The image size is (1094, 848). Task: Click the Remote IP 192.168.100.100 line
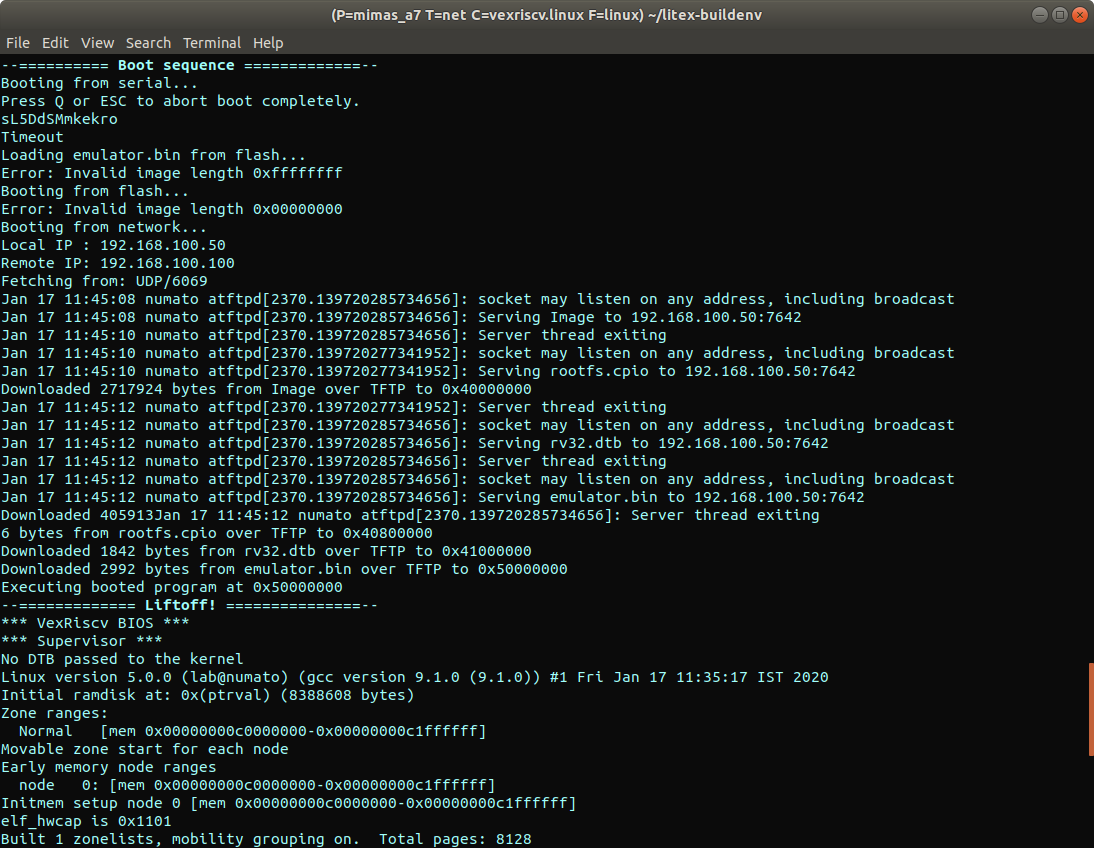coord(117,263)
